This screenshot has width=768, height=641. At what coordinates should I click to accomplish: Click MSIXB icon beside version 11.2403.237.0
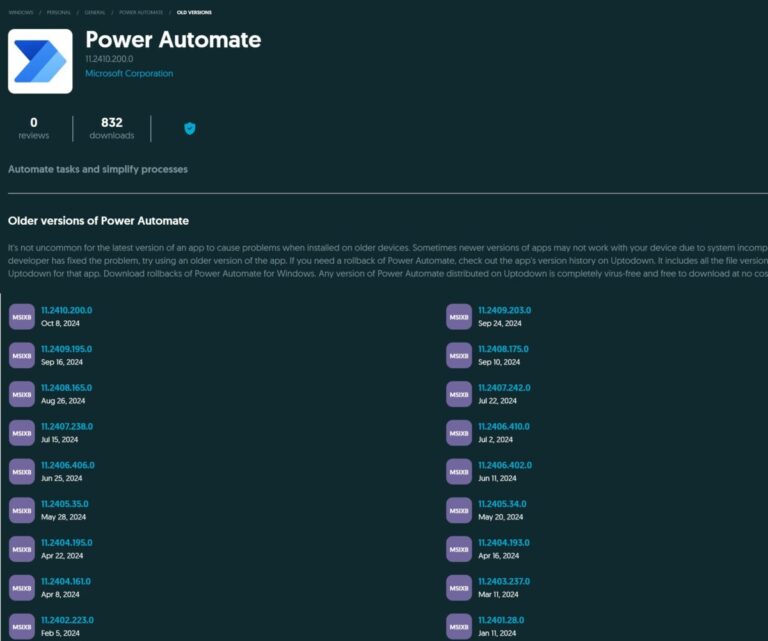459,588
